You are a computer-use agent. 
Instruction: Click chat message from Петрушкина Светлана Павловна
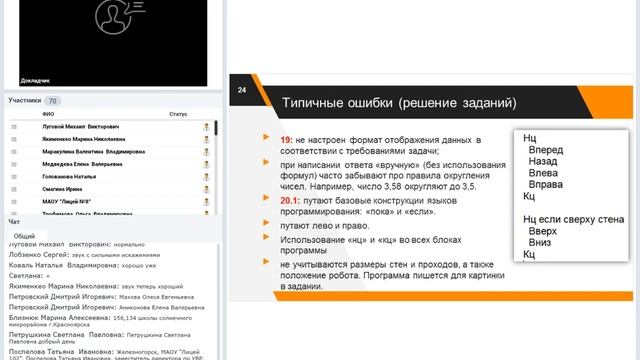click(100, 338)
